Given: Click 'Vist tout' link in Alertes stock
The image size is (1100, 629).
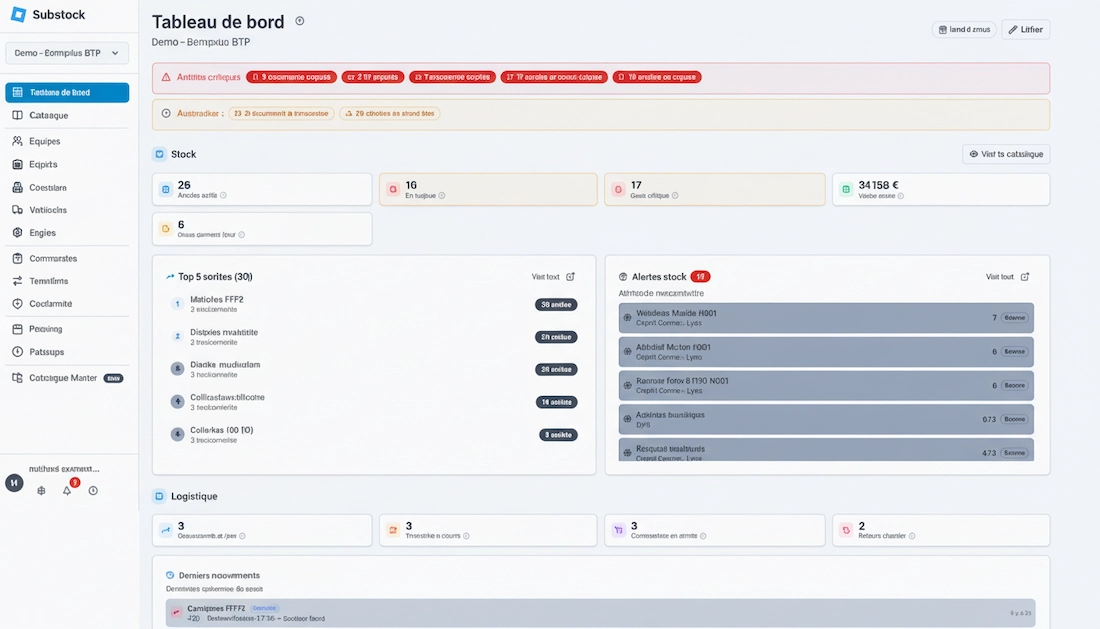Looking at the screenshot, I should tap(1000, 277).
